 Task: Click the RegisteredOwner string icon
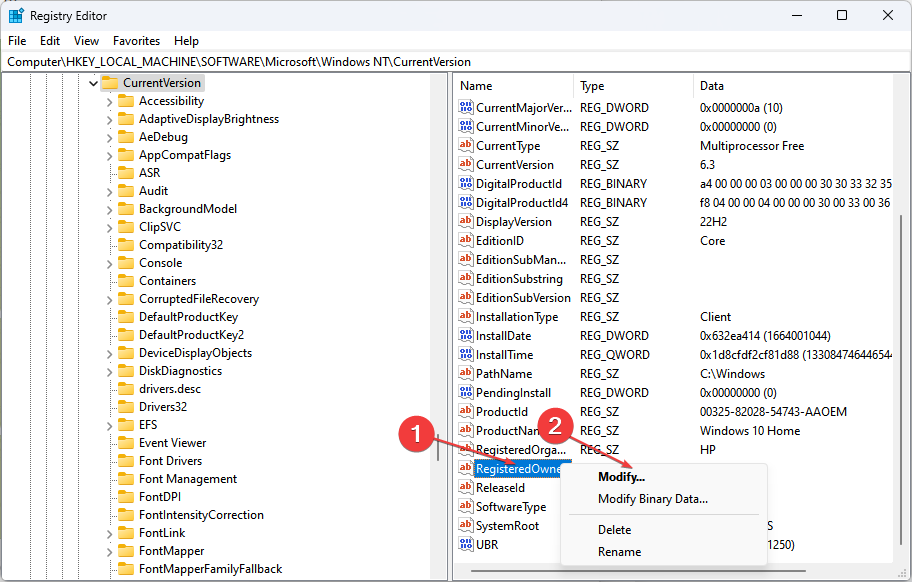point(465,468)
